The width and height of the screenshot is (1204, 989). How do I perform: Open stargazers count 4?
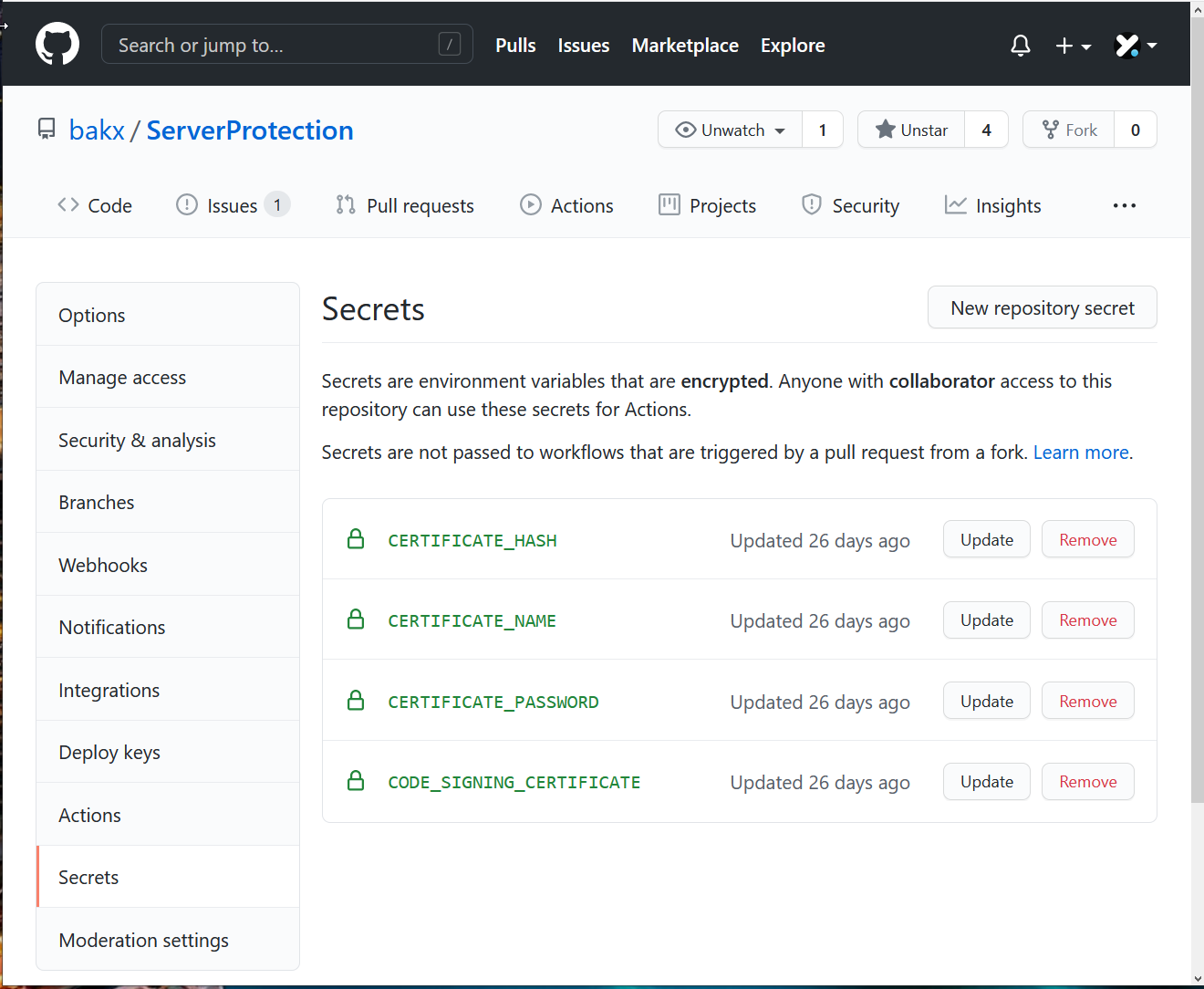986,130
